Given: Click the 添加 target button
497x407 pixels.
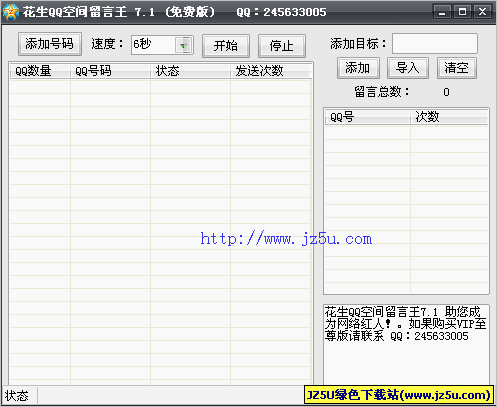Looking at the screenshot, I should (x=358, y=68).
